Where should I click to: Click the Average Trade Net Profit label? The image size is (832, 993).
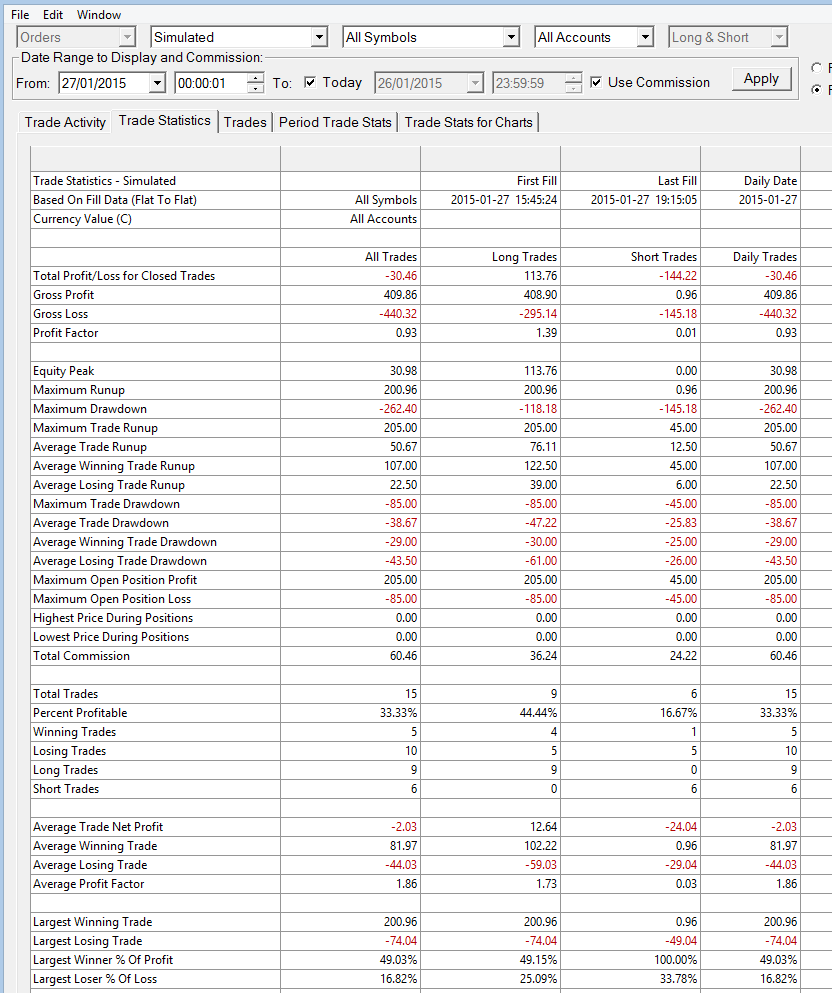(x=98, y=826)
